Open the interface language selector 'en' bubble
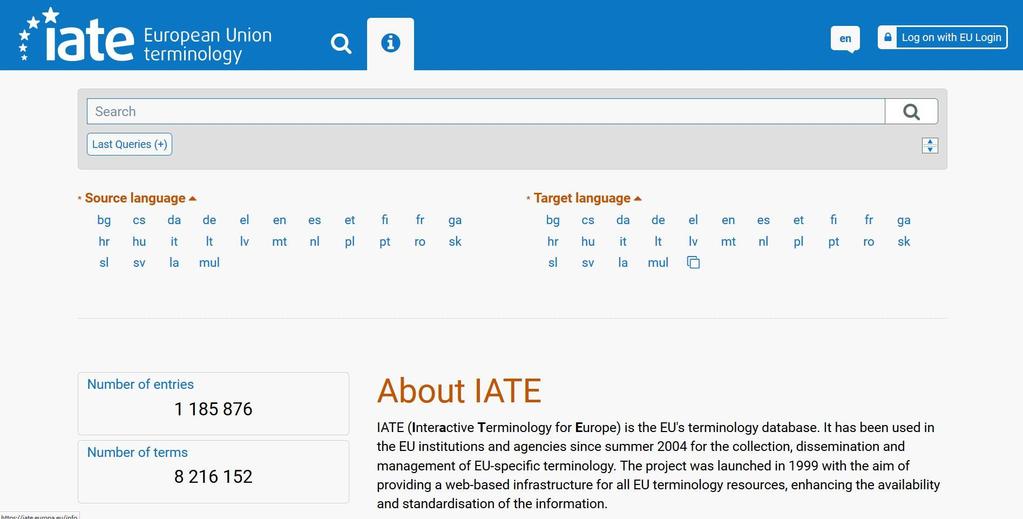This screenshot has width=1023, height=519. coord(845,39)
